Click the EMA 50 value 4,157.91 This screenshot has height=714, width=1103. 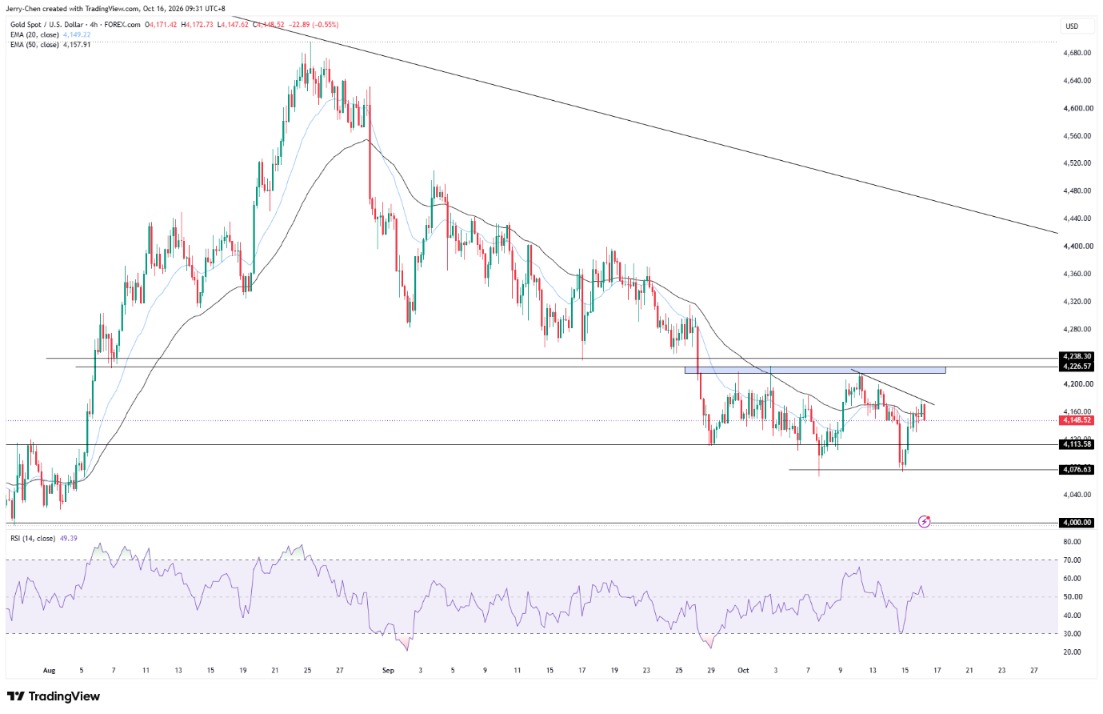coord(77,44)
